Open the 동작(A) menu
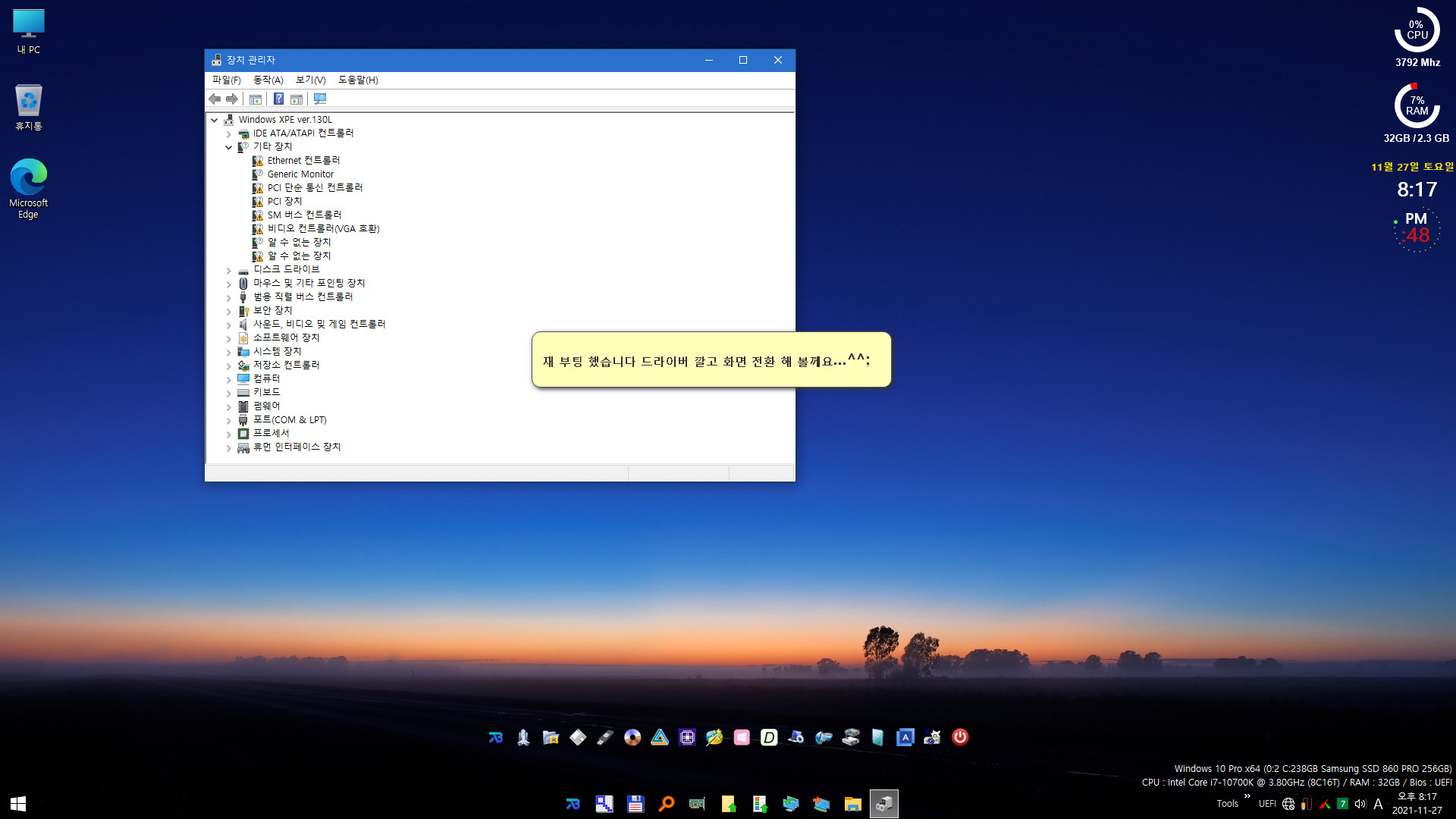This screenshot has width=1456, height=819. click(x=268, y=80)
